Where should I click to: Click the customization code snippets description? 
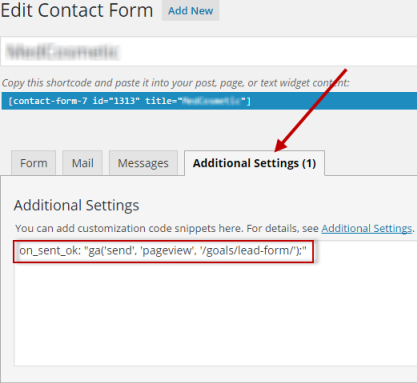point(167,228)
